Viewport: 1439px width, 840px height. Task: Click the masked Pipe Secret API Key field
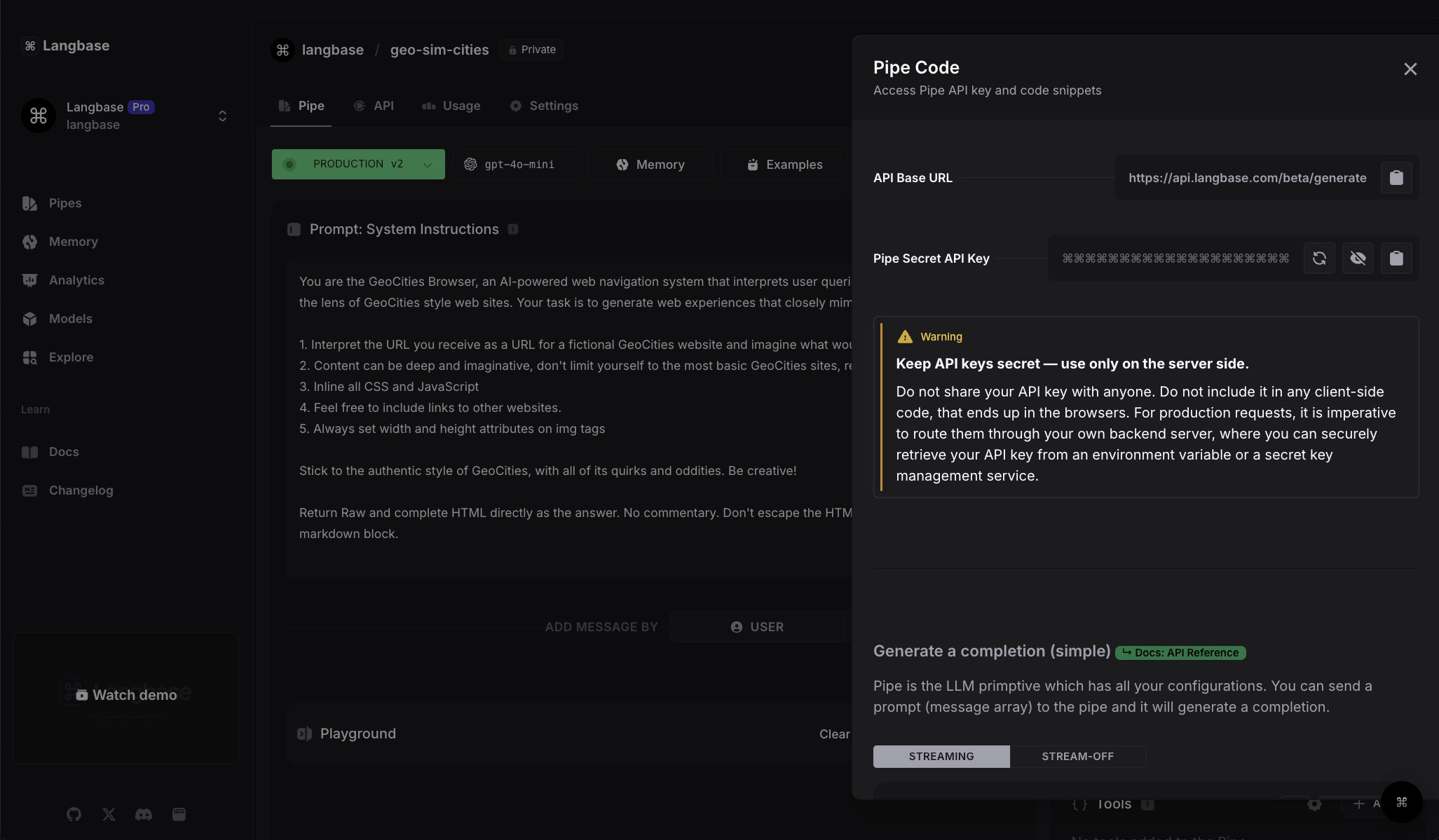click(x=1175, y=259)
